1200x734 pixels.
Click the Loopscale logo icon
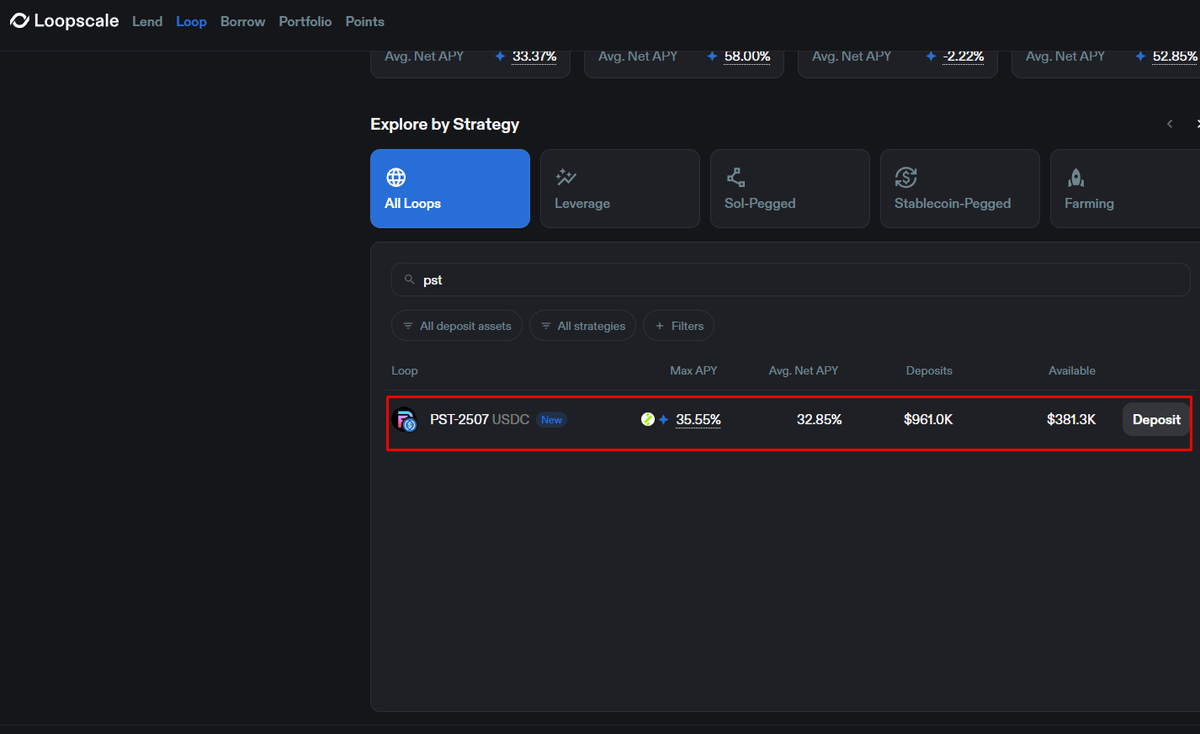[x=19, y=21]
